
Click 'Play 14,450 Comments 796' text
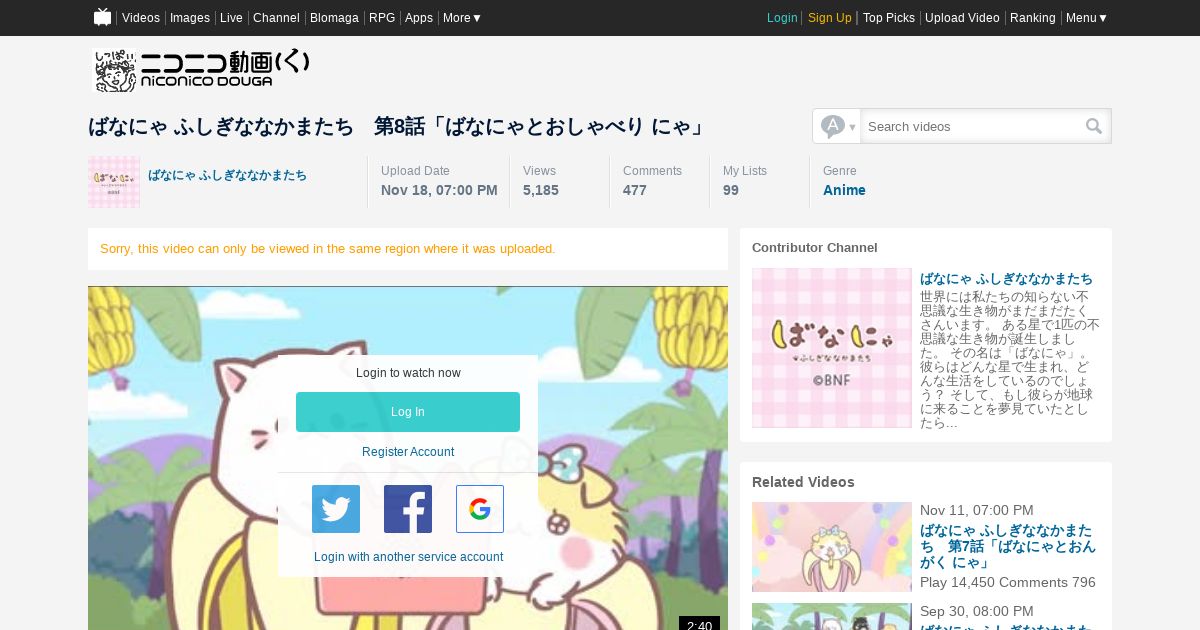(x=1008, y=582)
